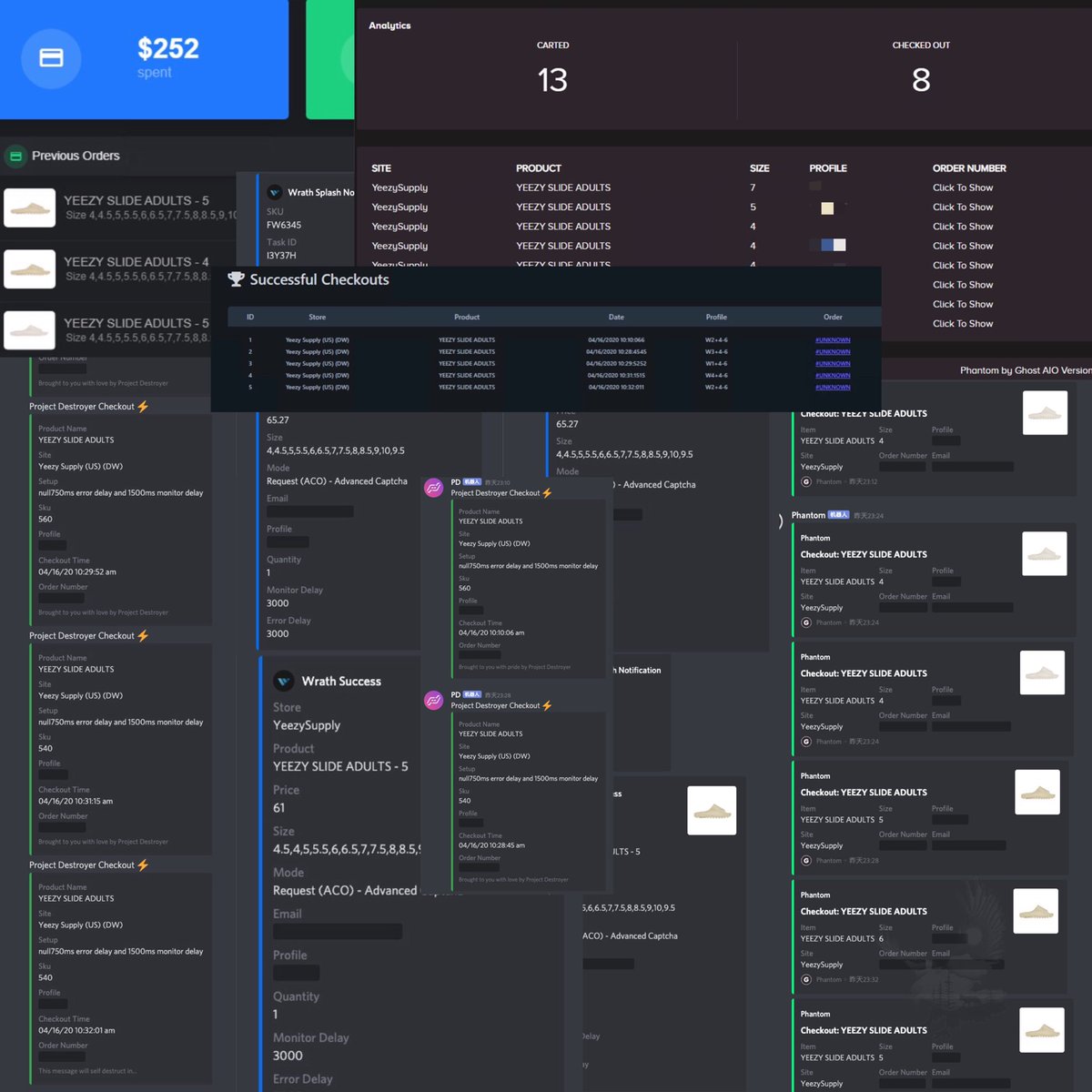Open sand slide thumbnail in half-hidden Wrath card
Viewport: 1092px width, 1092px height.
click(712, 811)
